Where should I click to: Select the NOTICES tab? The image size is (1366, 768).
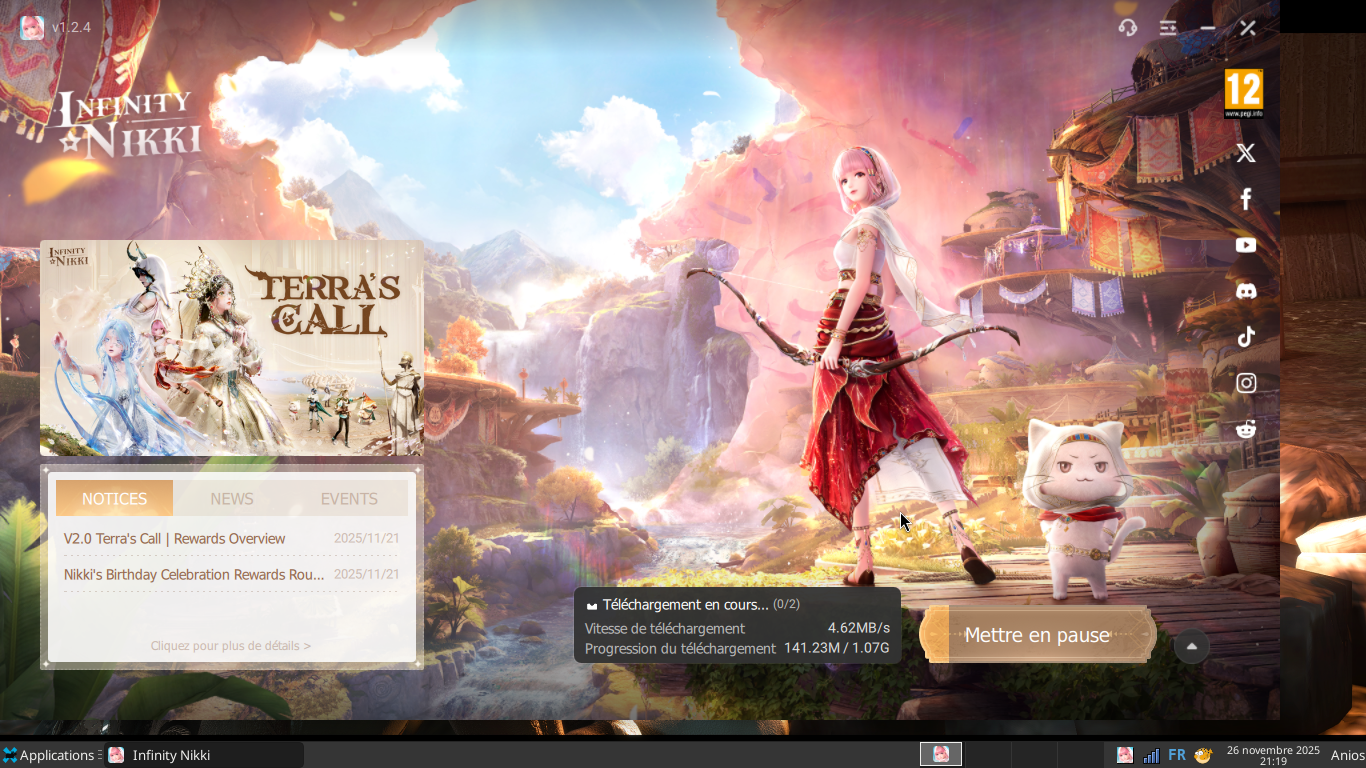pyautogui.click(x=114, y=498)
